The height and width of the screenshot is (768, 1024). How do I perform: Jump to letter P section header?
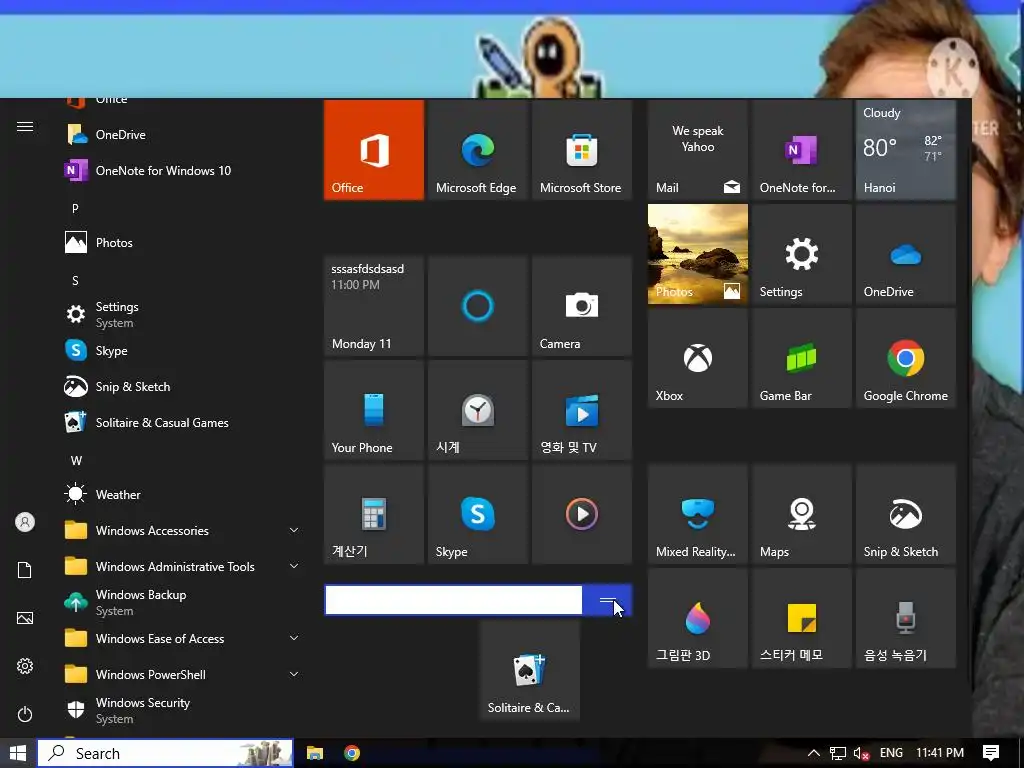[75, 208]
